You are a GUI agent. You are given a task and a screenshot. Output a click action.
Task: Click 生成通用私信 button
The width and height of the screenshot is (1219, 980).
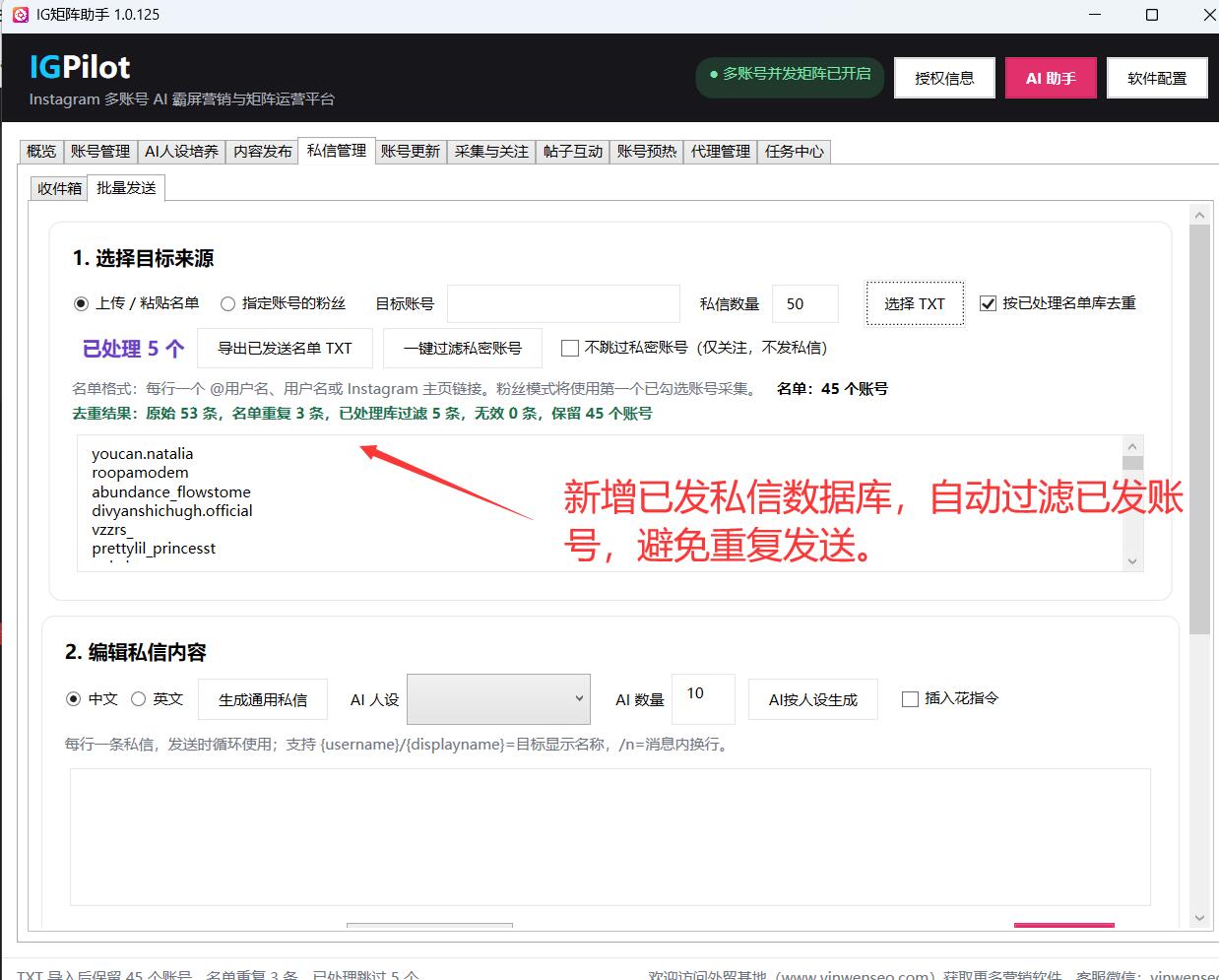coord(262,699)
